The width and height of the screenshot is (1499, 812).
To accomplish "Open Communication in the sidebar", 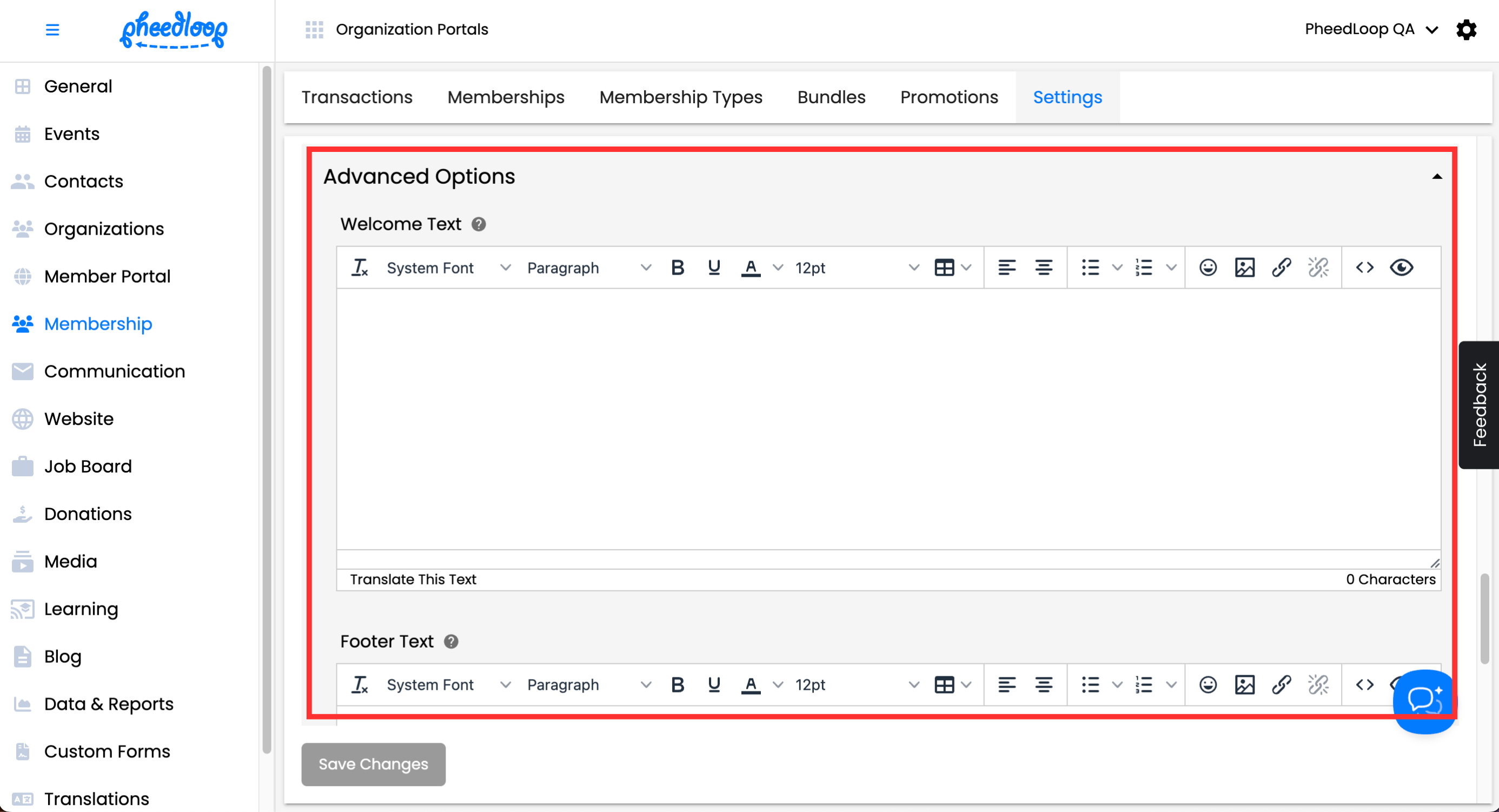I will pyautogui.click(x=114, y=371).
